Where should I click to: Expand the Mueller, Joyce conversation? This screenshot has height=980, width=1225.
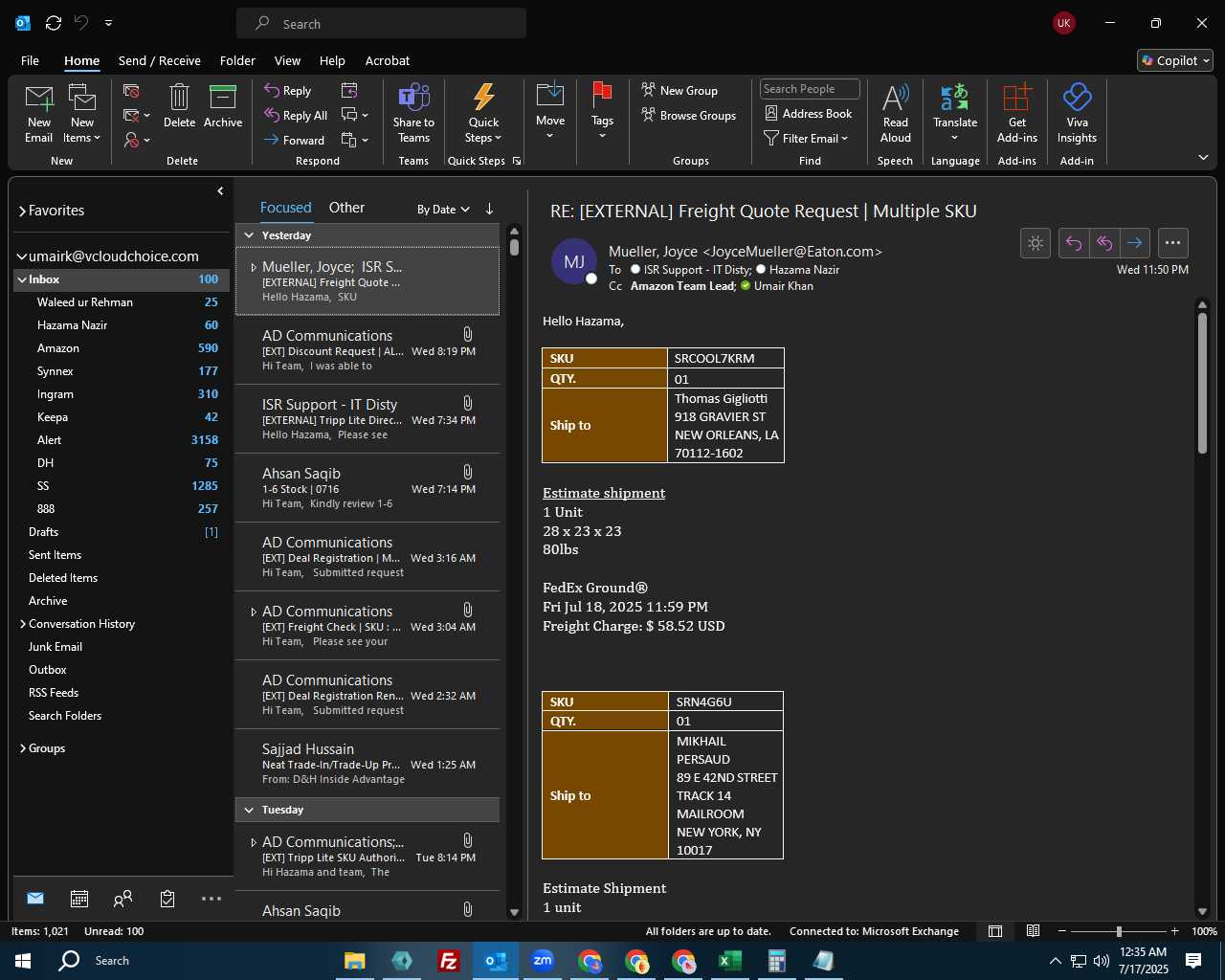click(x=253, y=268)
